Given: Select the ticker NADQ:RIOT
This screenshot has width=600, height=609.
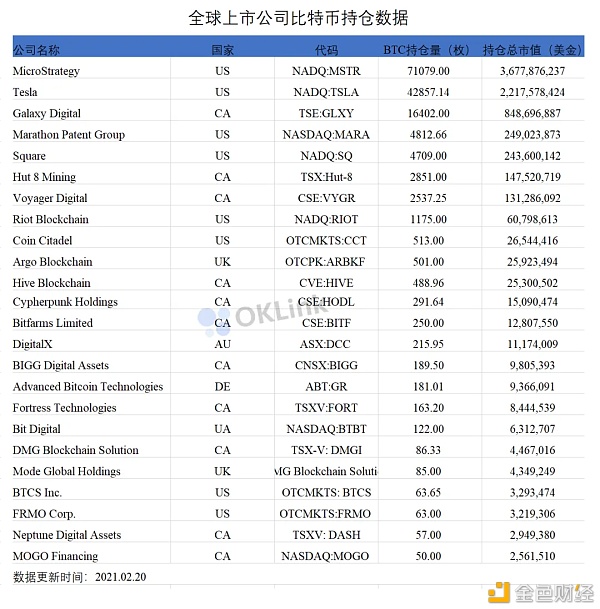Looking at the screenshot, I should click(x=326, y=219).
